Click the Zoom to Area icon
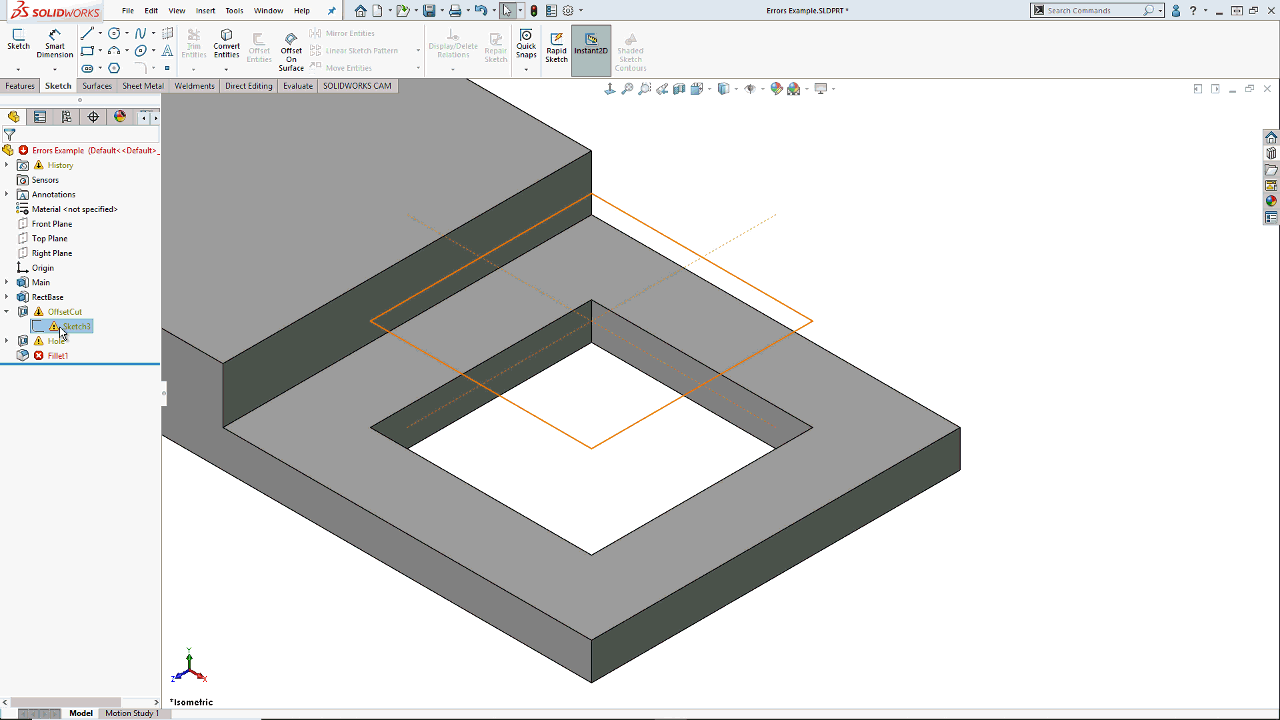 coord(645,89)
